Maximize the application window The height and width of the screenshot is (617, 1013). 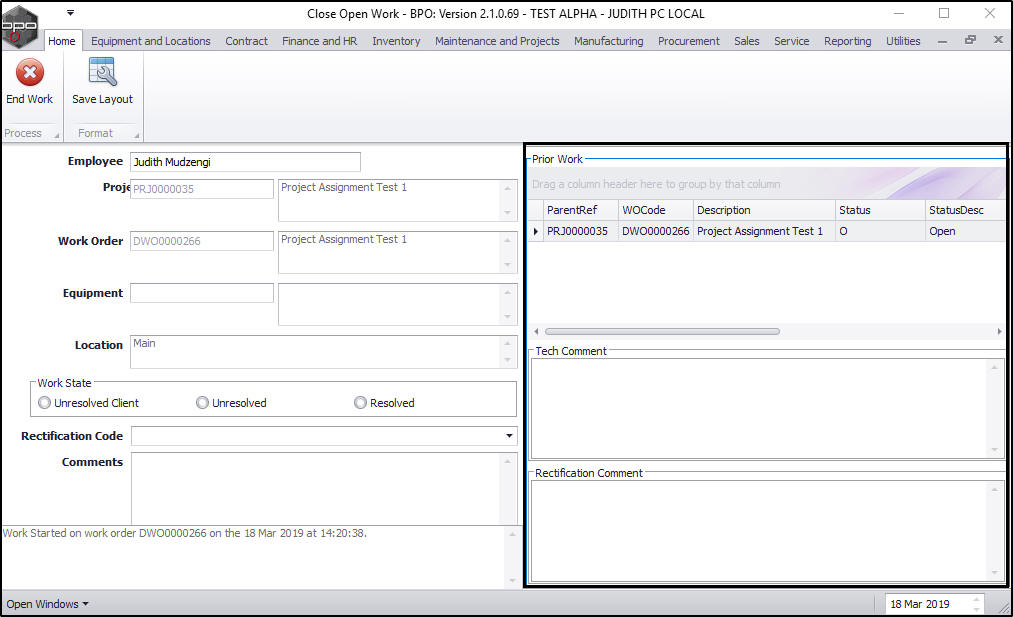coord(944,13)
